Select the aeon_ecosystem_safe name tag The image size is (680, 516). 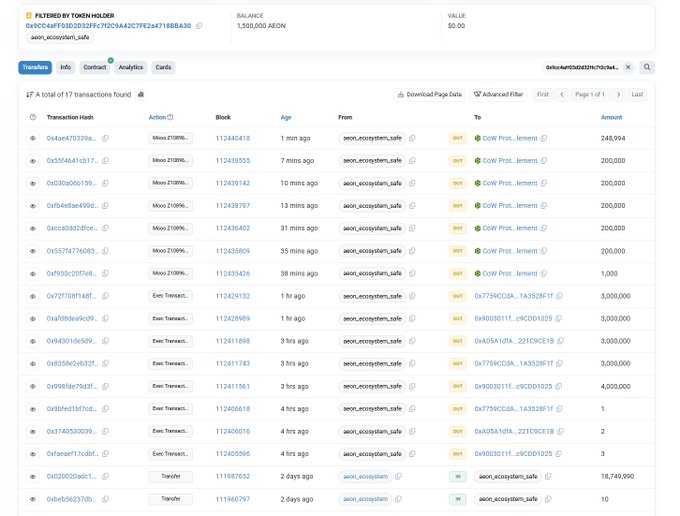60,37
